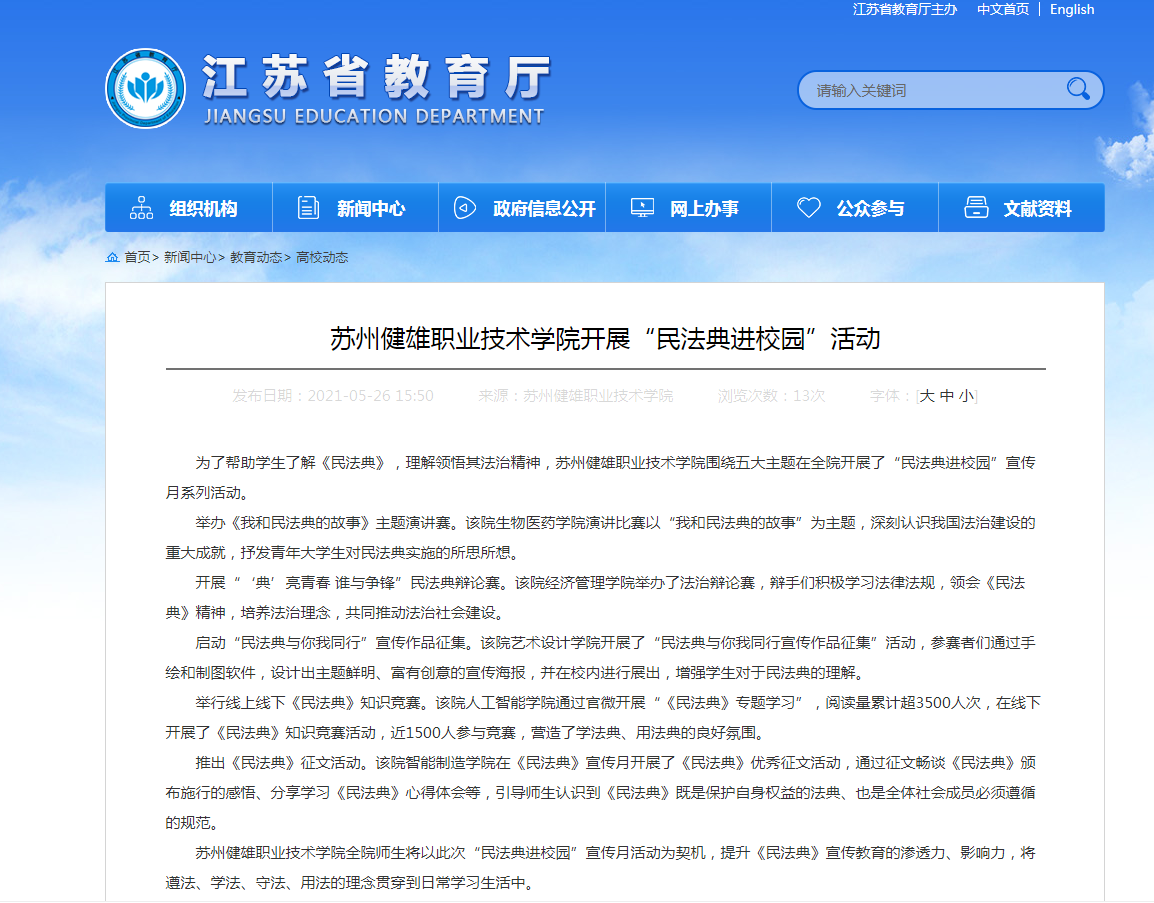Click the 政府信息公开 circular icon
The width and height of the screenshot is (1154, 903).
pyautogui.click(x=465, y=208)
